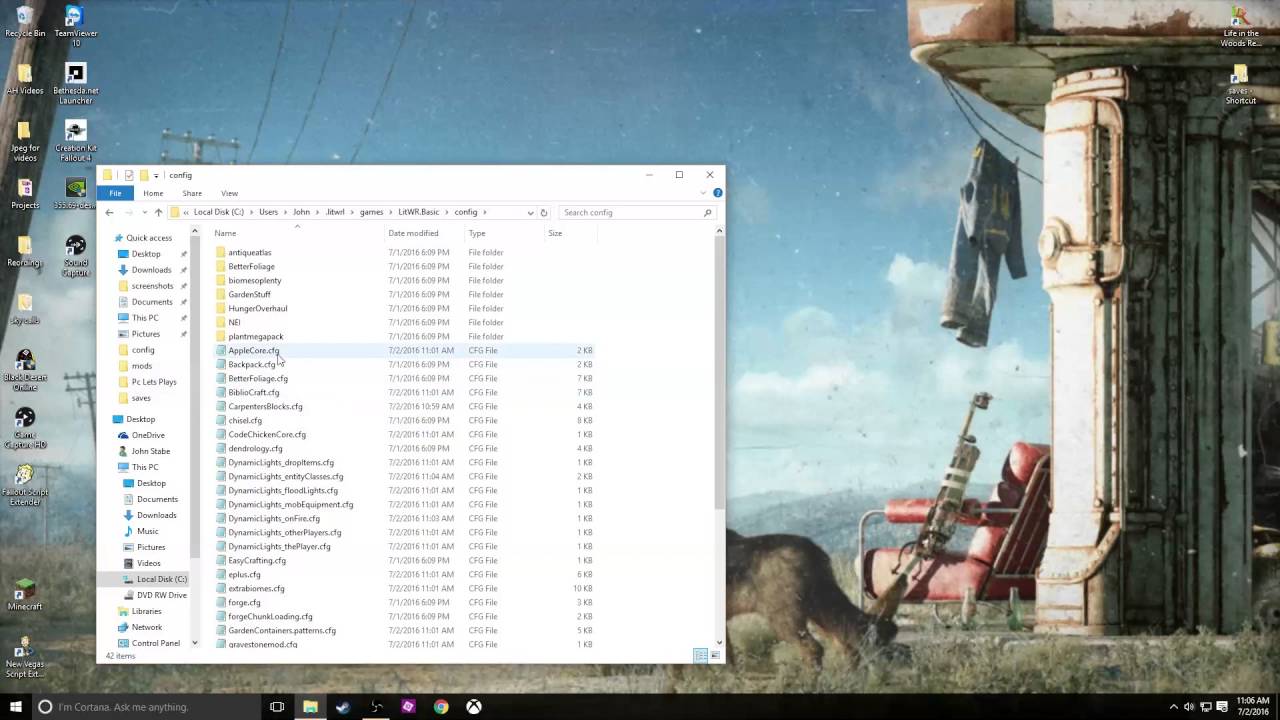Select the antiqueatlas folder
Screen dimensions: 1280x720
(x=249, y=252)
